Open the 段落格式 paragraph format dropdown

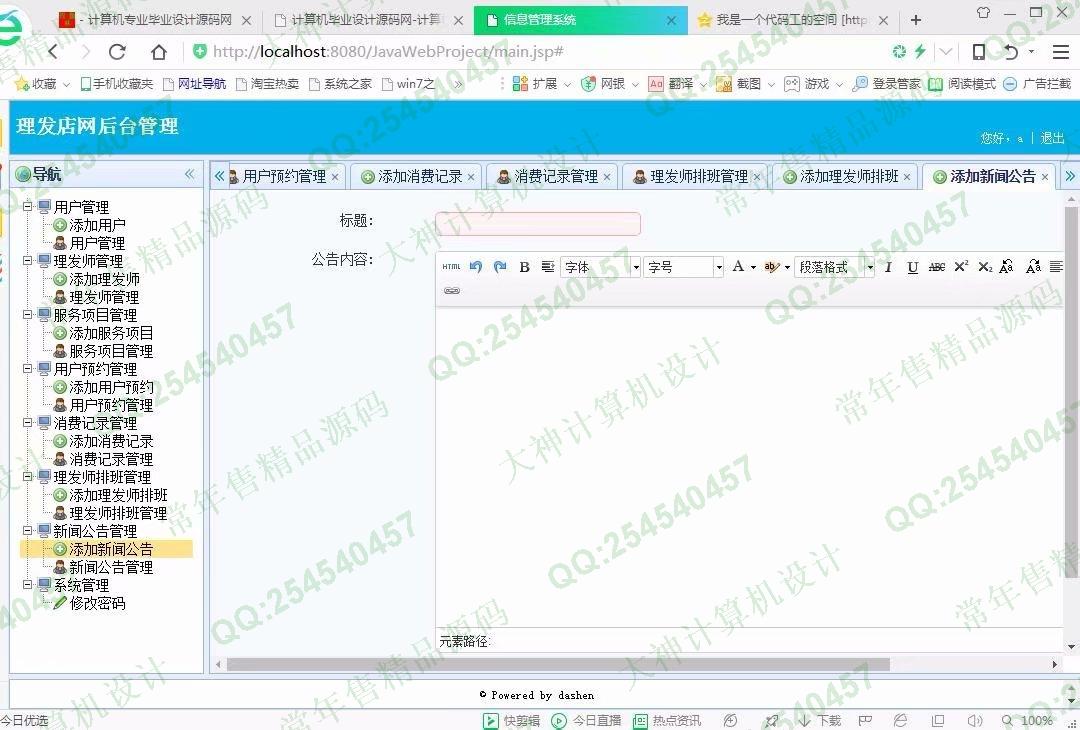click(834, 267)
